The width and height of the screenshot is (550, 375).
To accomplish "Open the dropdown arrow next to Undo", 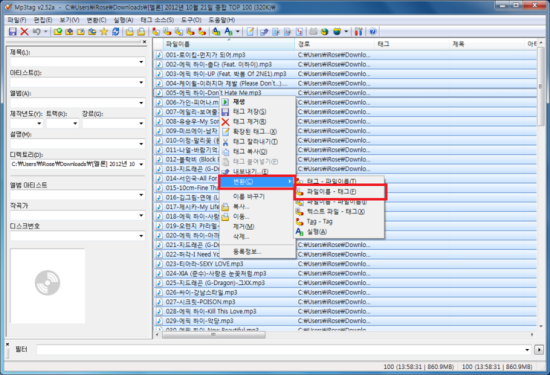I will (46, 32).
